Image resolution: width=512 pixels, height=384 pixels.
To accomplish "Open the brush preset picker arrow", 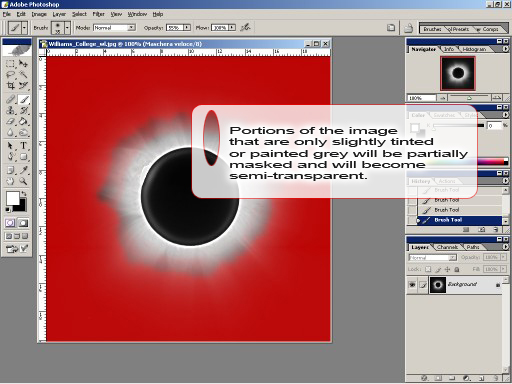I will 67,28.
